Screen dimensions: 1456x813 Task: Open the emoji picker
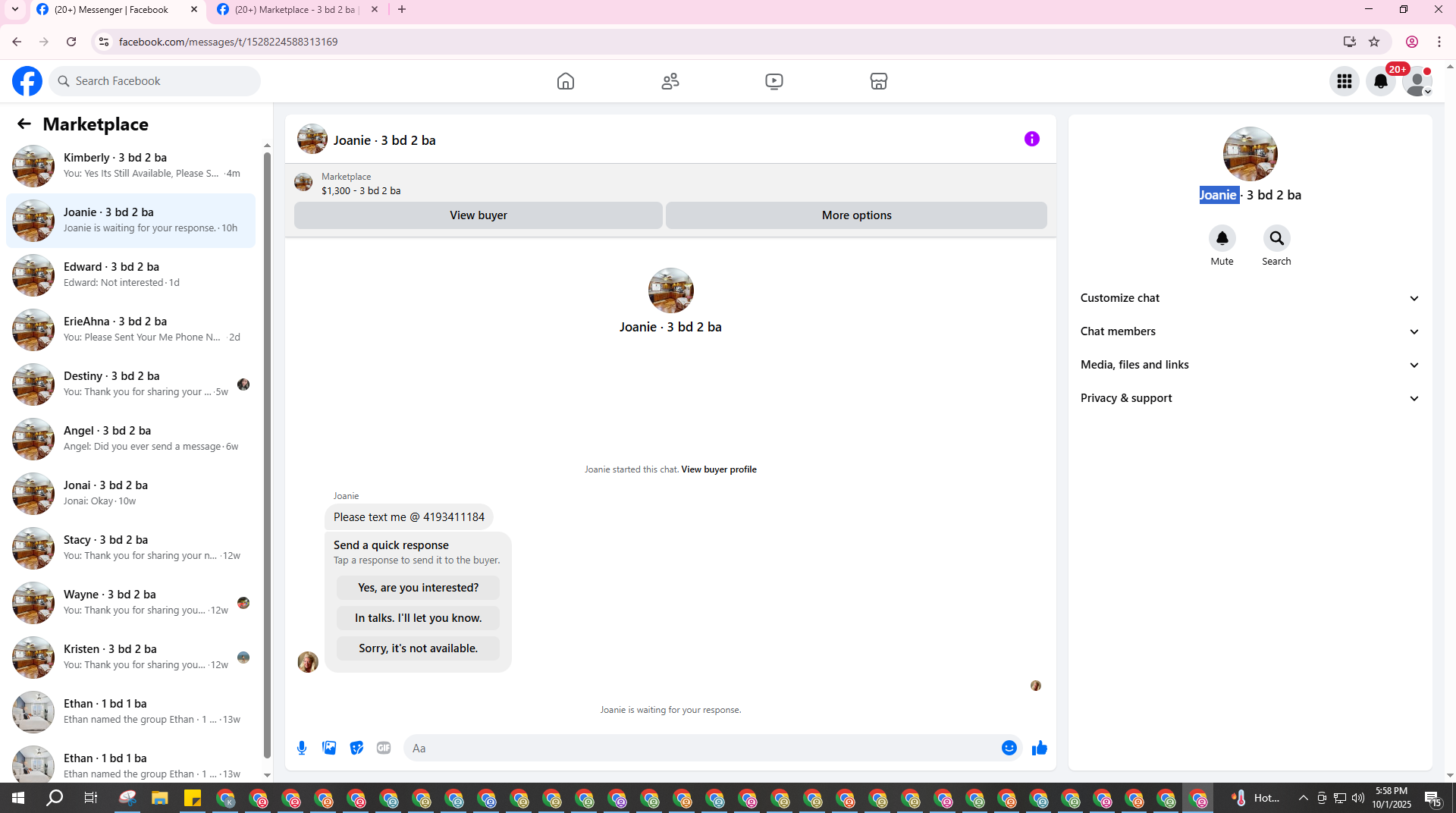pyautogui.click(x=1009, y=748)
